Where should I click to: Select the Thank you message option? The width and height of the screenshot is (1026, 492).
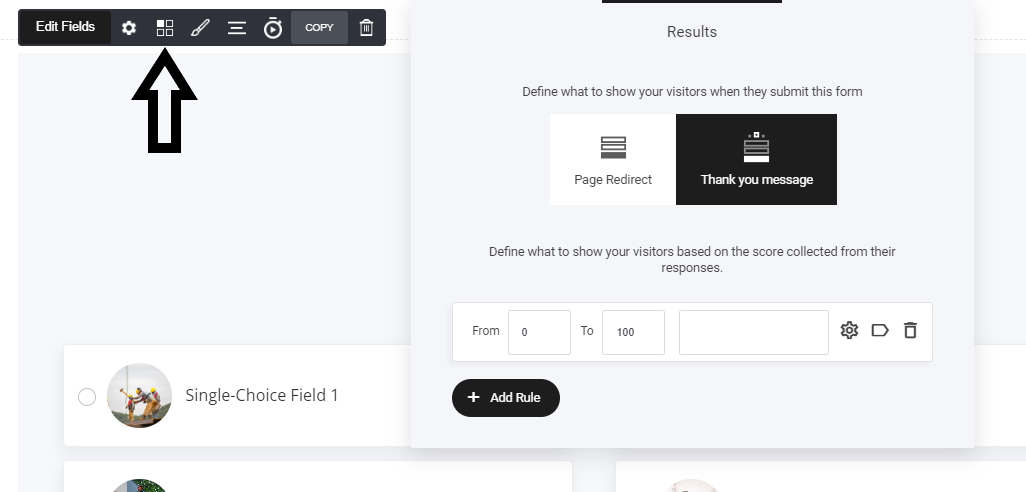click(756, 159)
